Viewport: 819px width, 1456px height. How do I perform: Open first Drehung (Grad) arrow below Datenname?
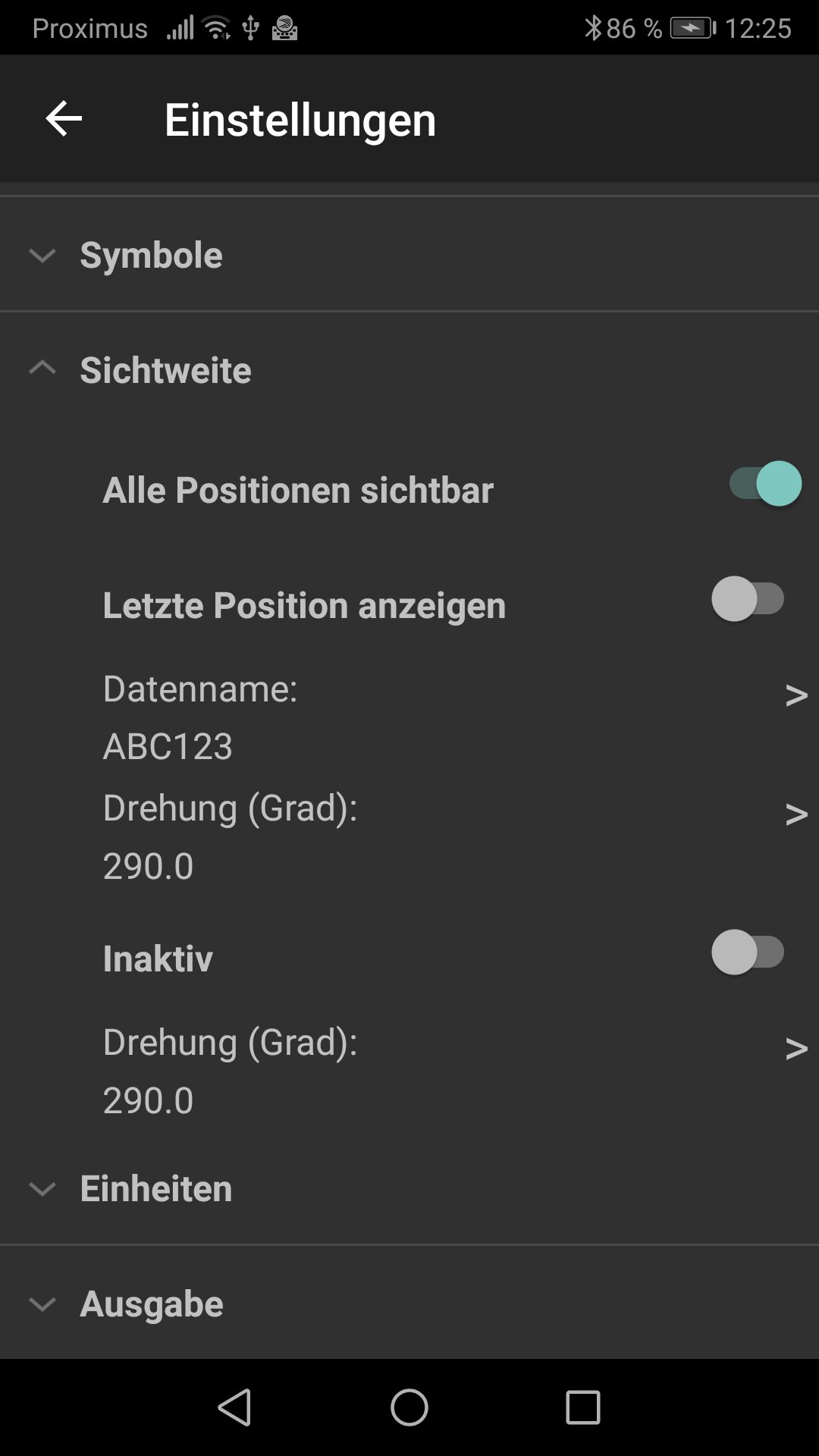pos(795,814)
